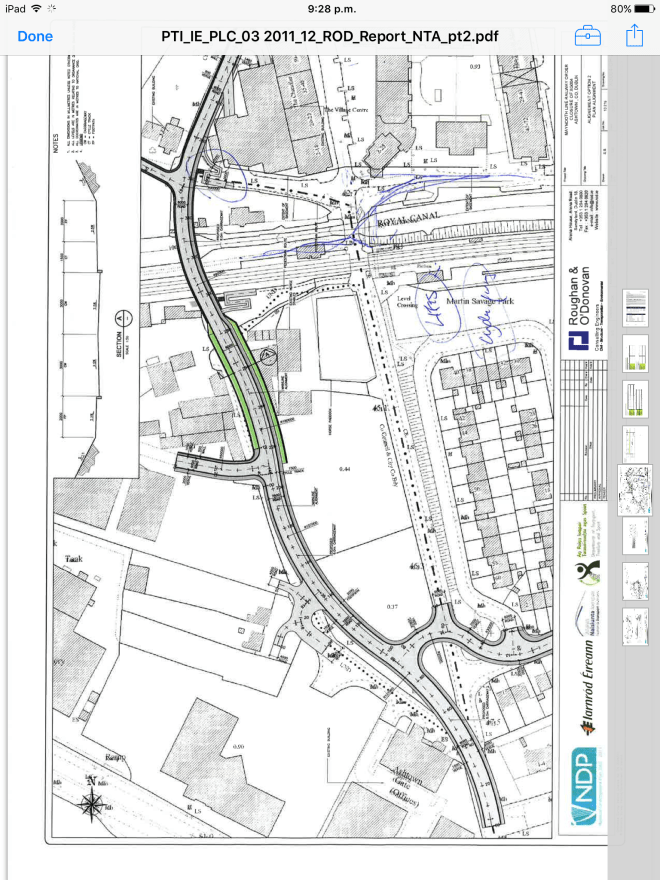Open the share sheet icon

point(634,36)
